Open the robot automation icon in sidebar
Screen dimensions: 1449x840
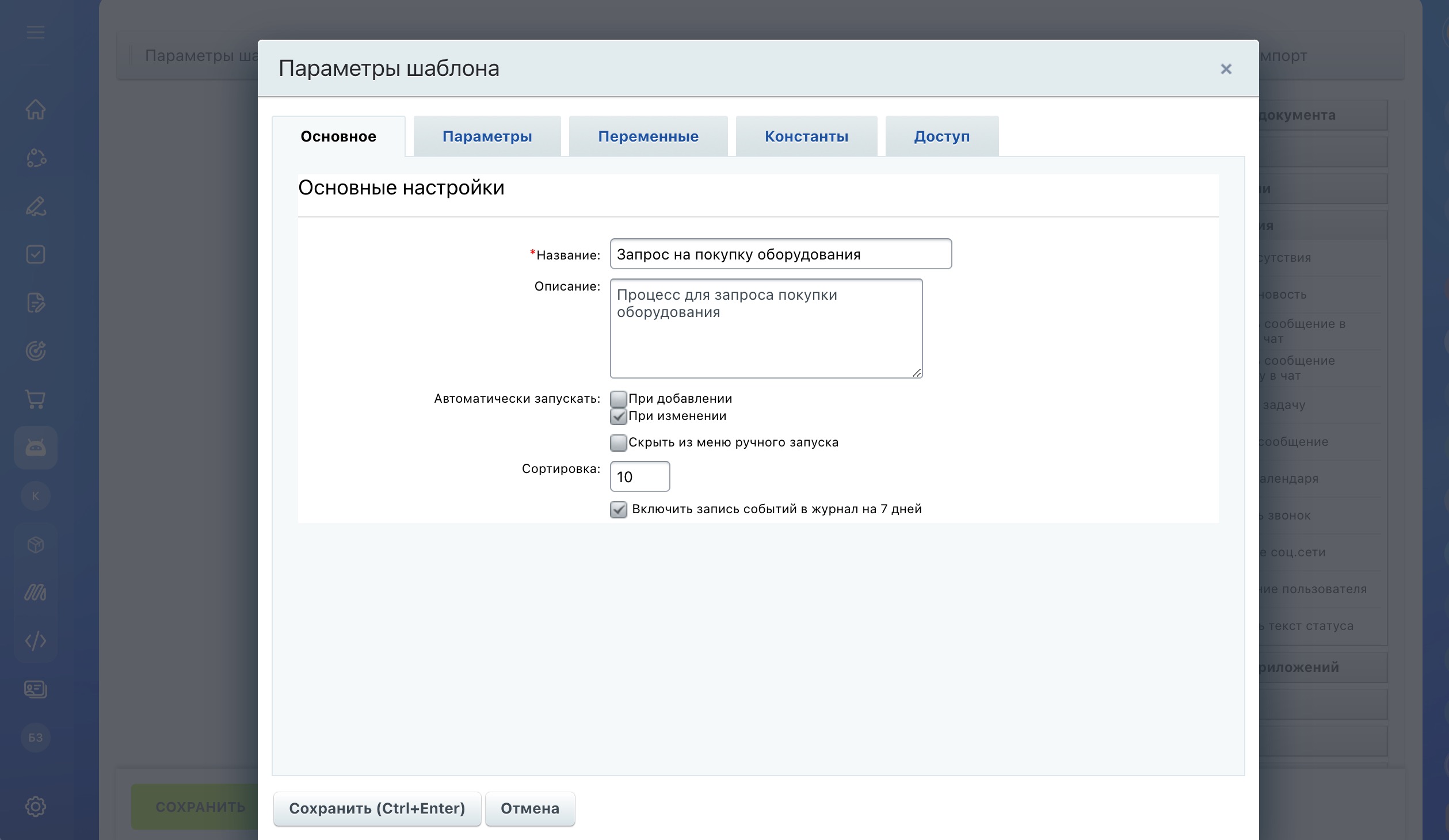point(36,448)
